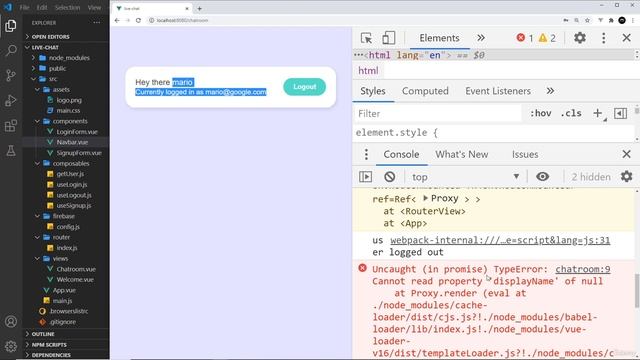Show more DevTools panel tabs
The image size is (640, 360).
[x=481, y=38]
